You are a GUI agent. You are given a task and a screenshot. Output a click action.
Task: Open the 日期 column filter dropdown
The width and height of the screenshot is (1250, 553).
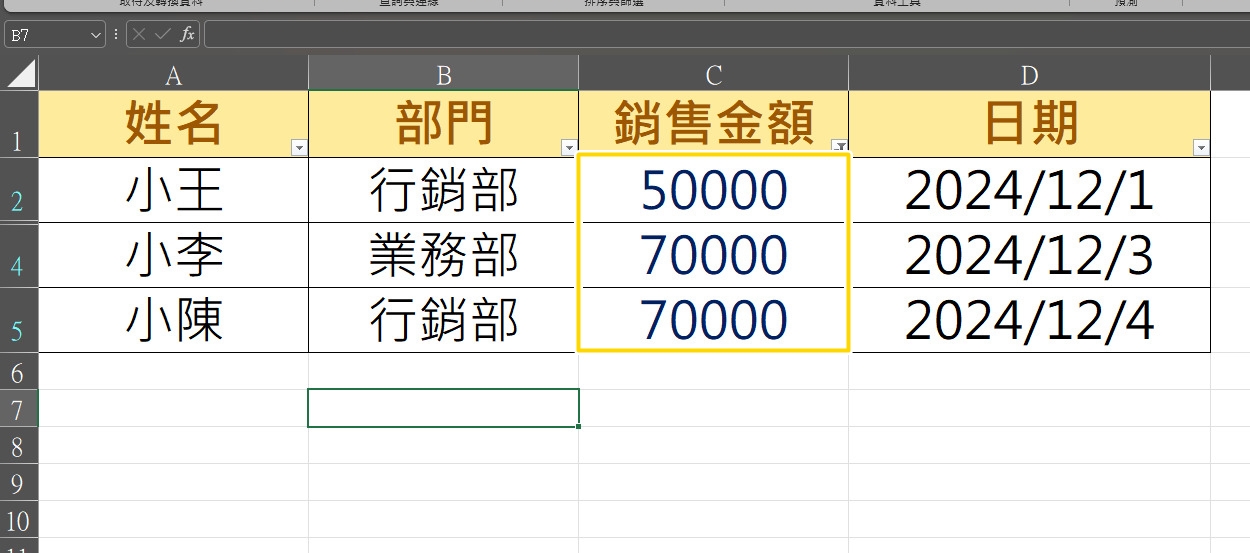coord(1201,148)
